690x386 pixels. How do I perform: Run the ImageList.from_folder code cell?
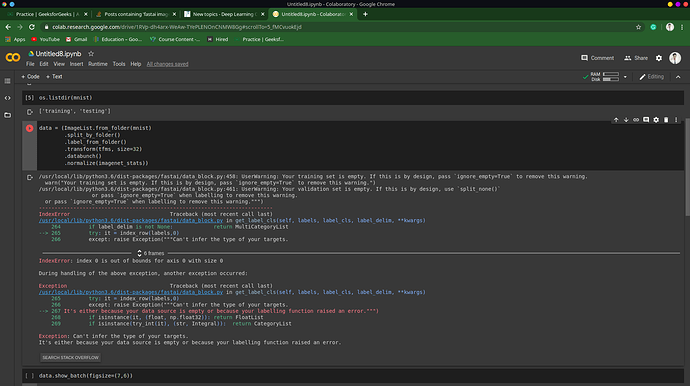pyautogui.click(x=29, y=128)
